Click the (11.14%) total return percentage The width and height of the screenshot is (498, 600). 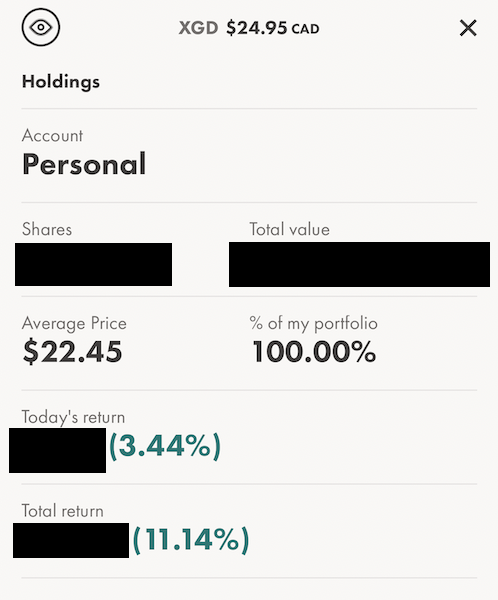point(191,540)
